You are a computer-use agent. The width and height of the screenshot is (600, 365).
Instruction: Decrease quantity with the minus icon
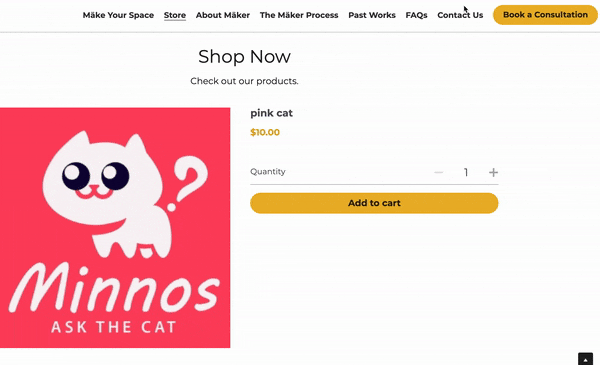439,173
